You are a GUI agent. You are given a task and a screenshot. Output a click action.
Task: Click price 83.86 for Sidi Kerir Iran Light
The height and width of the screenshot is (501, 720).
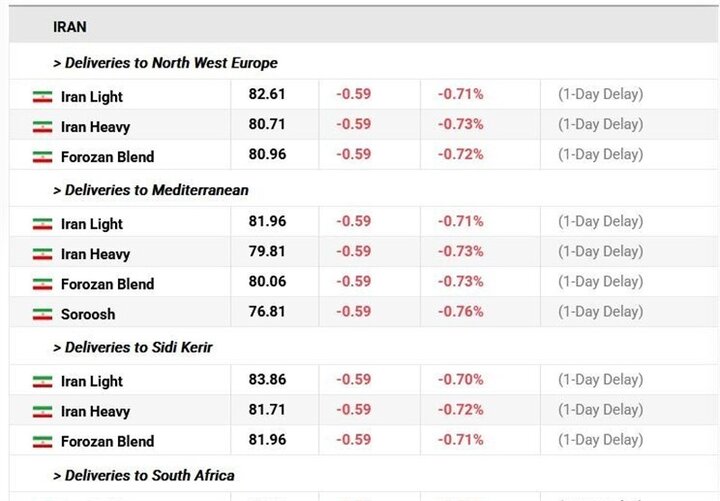[267, 379]
